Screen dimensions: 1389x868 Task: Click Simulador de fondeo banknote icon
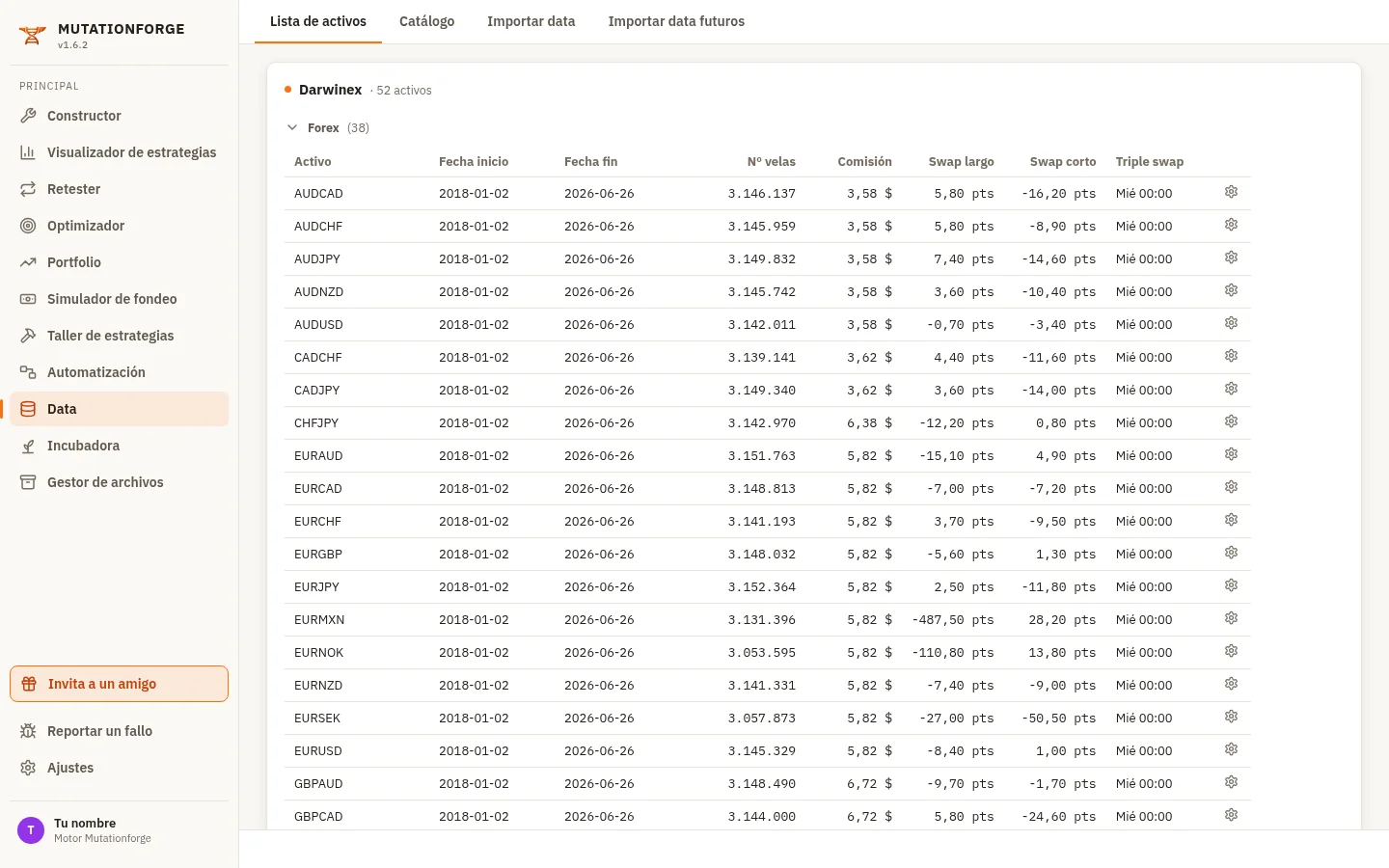pyautogui.click(x=28, y=299)
